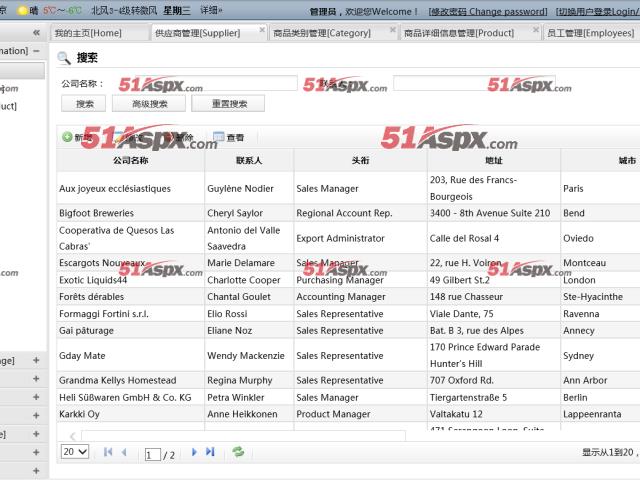Screen dimensions: 640x480
Task: Collapse the left sidebar with double-arrow icon
Action: pyautogui.click(x=37, y=32)
